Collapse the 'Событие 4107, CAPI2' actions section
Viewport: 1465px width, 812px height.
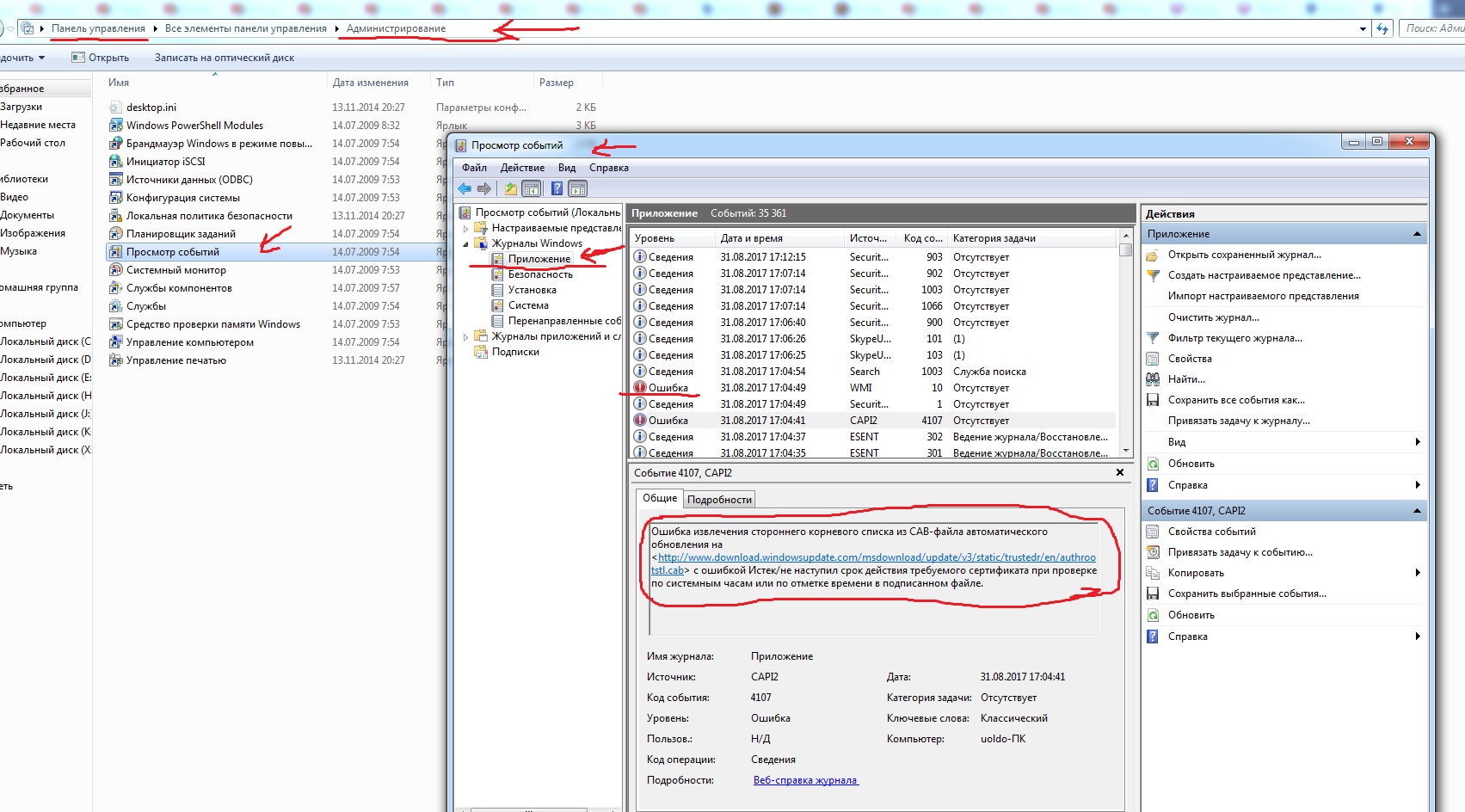(x=1416, y=511)
